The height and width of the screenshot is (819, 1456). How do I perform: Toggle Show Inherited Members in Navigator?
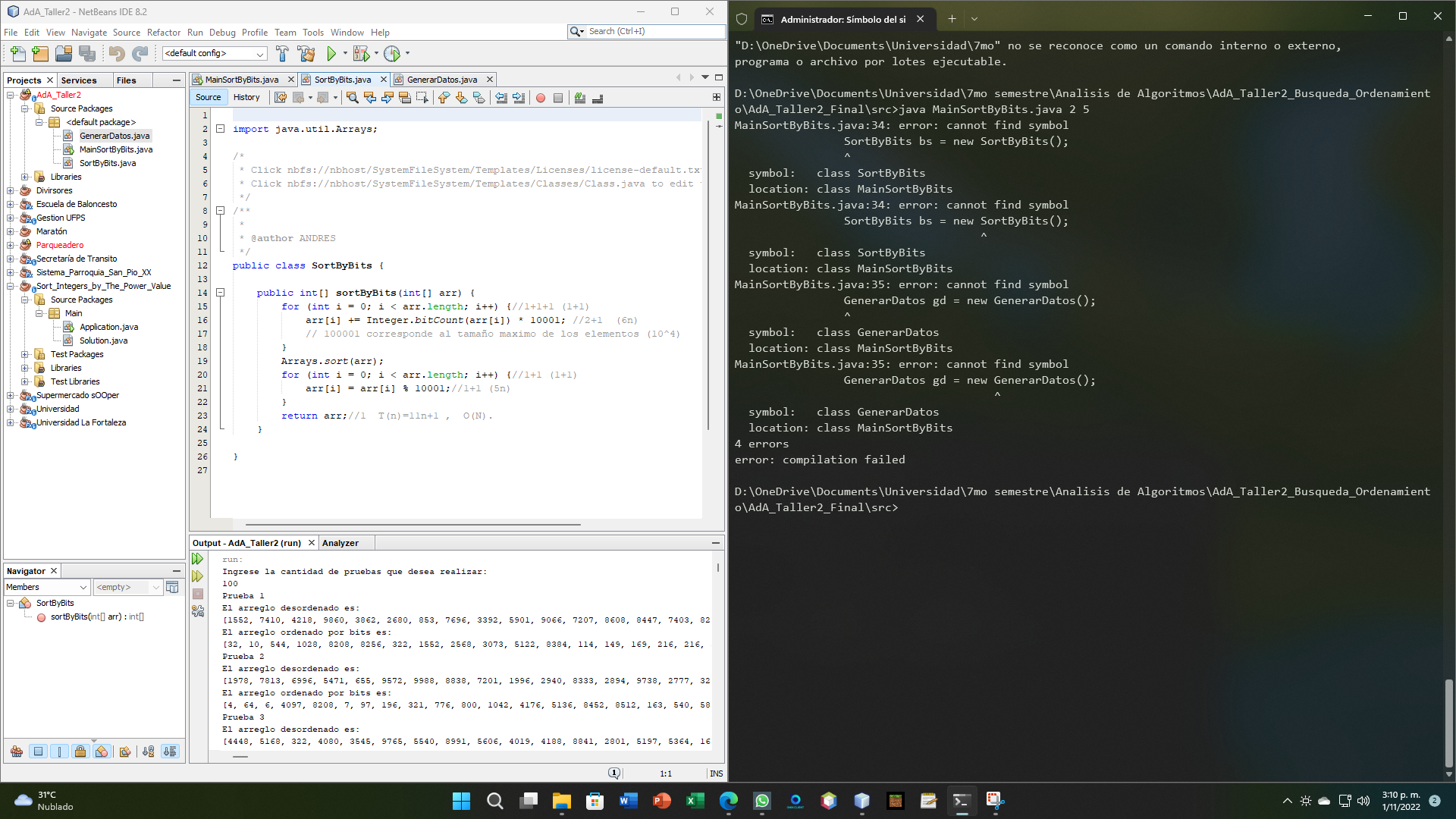coord(17,752)
